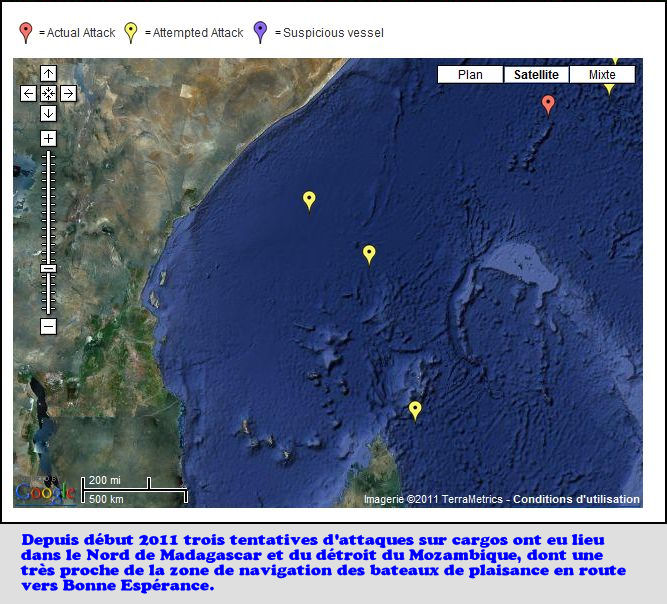Switch map to Mixte view
667x604 pixels.
(602, 75)
